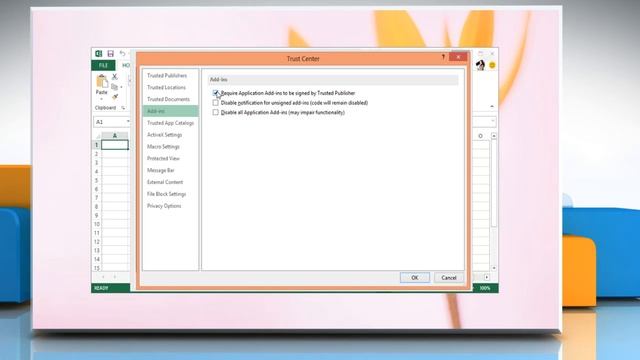The height and width of the screenshot is (360, 640).
Task: Click the next sheet navigation arrow
Action: 114,277
